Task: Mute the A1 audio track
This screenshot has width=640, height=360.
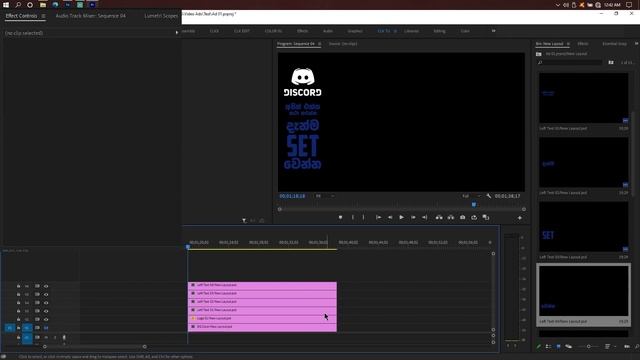Action: pos(46,338)
